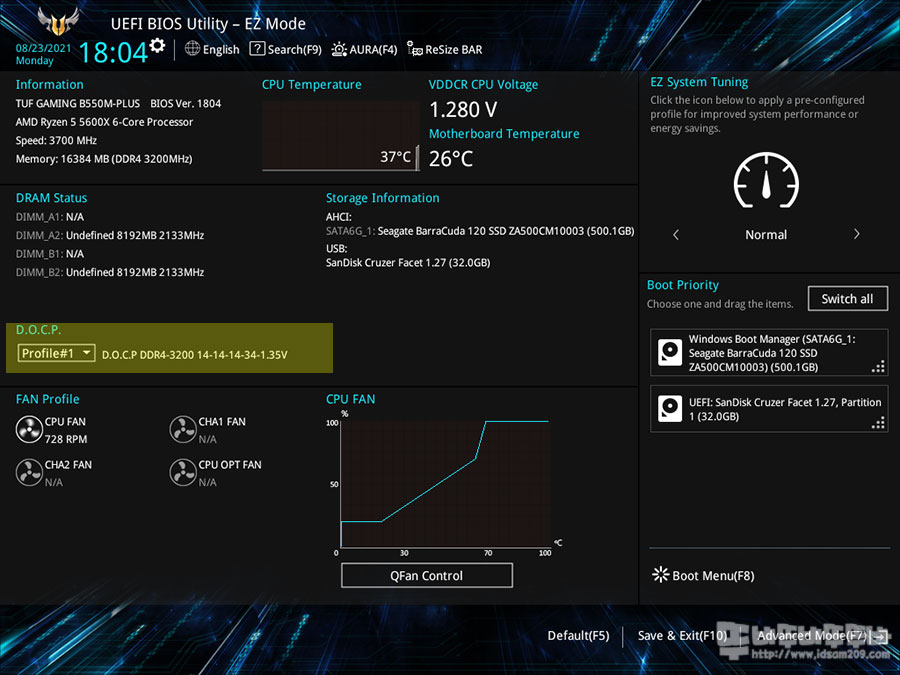Click D.O.C.P DDR4-3200 14-14-14-34-1.35V text
The width and height of the screenshot is (900, 675).
pyautogui.click(x=195, y=355)
